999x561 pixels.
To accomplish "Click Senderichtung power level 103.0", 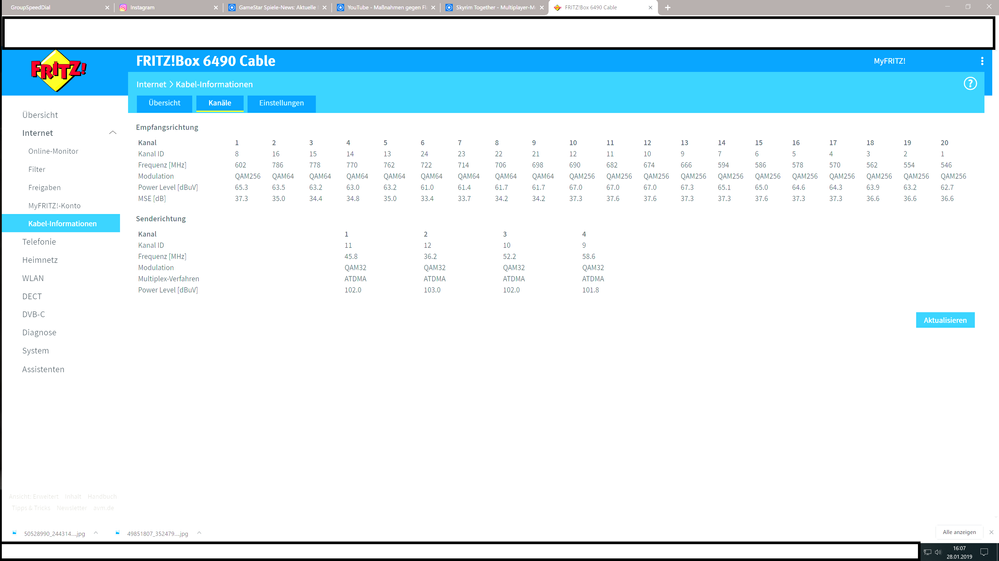I will (432, 290).
